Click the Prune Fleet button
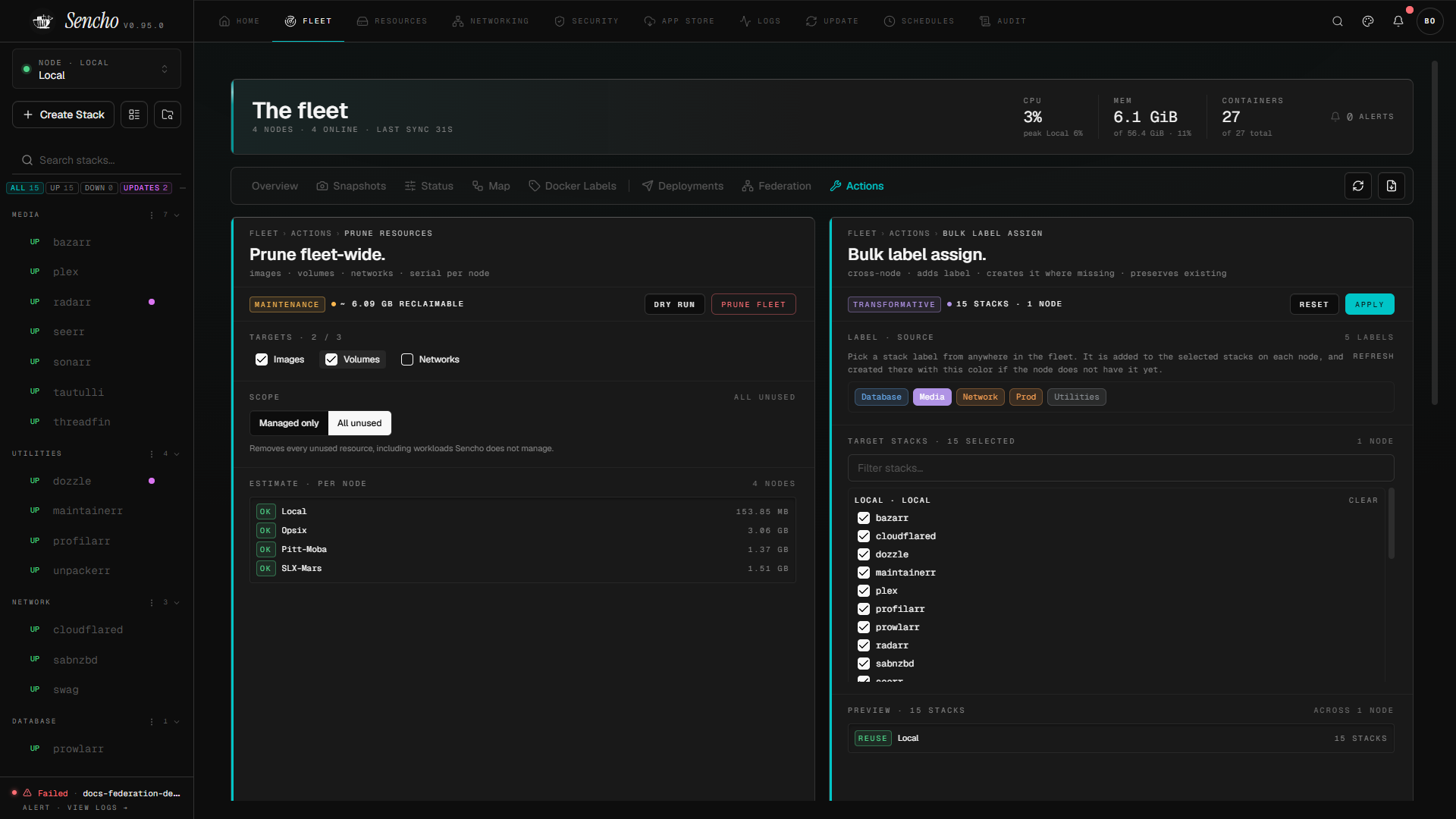1456x819 pixels. click(754, 304)
